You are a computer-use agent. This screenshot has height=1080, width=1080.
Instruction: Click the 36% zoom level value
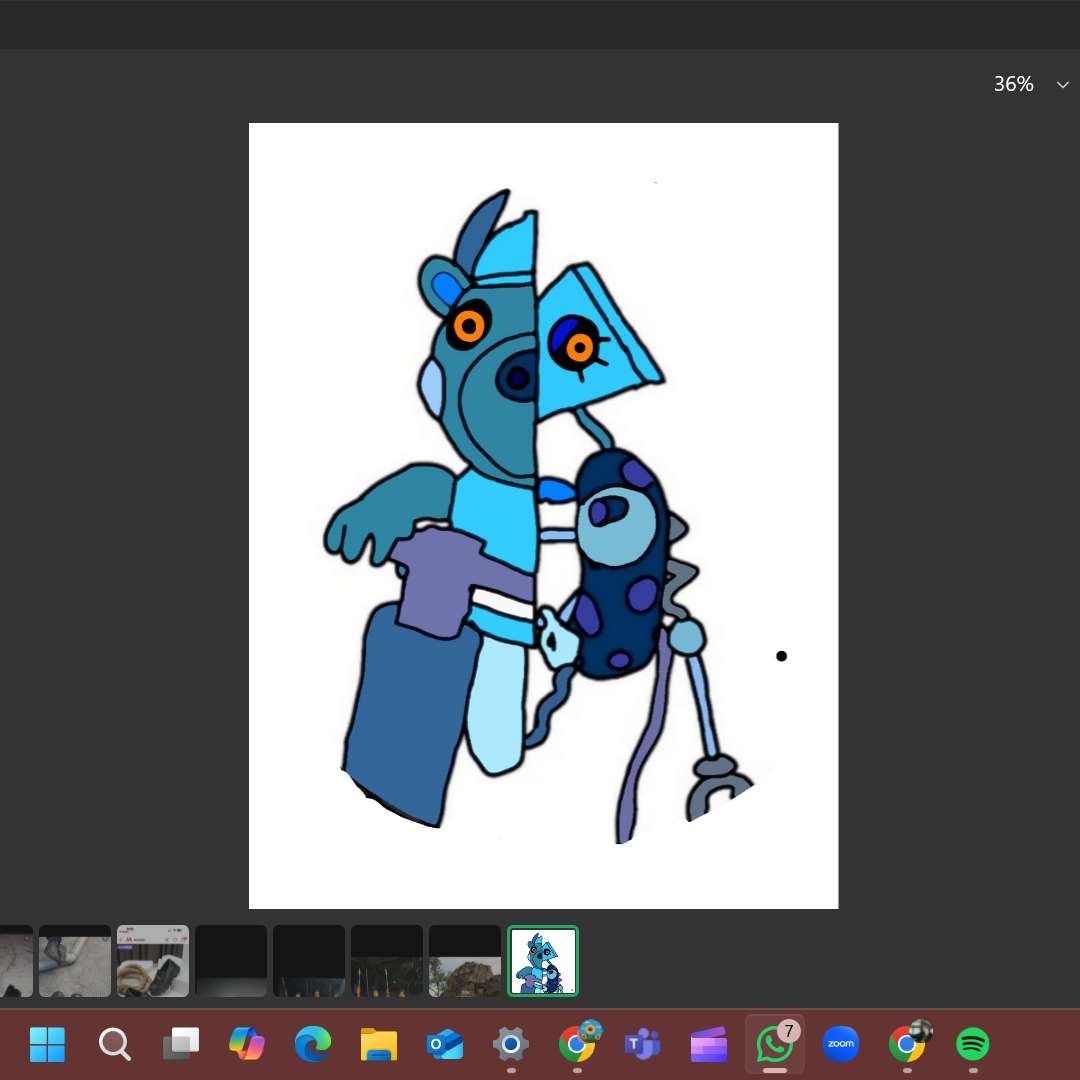[x=1013, y=85]
